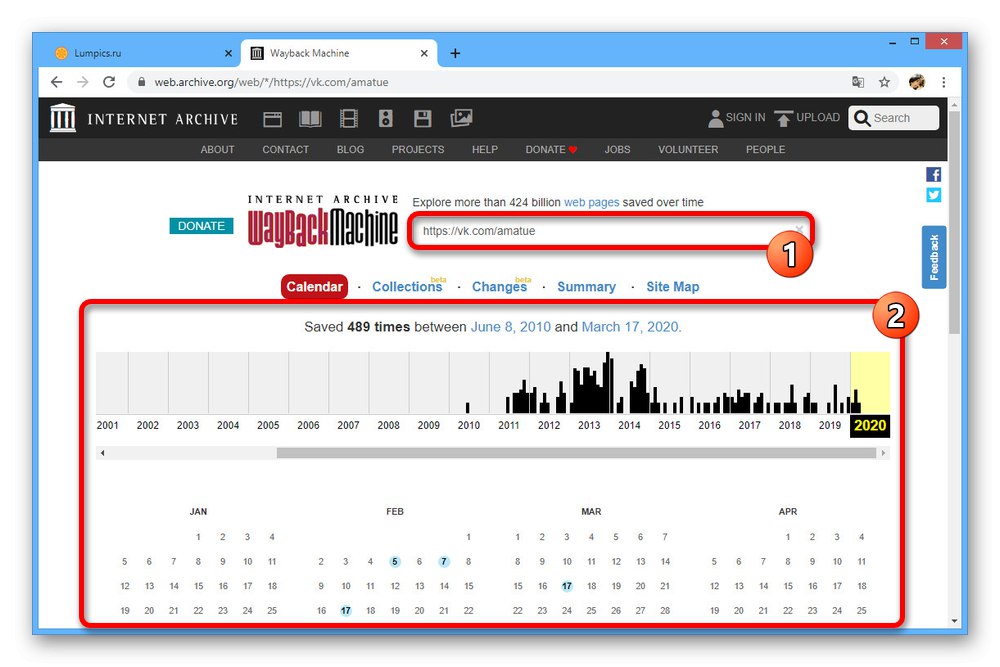Select the 2013 year on timeline
The image size is (1000, 667).
pyautogui.click(x=589, y=425)
